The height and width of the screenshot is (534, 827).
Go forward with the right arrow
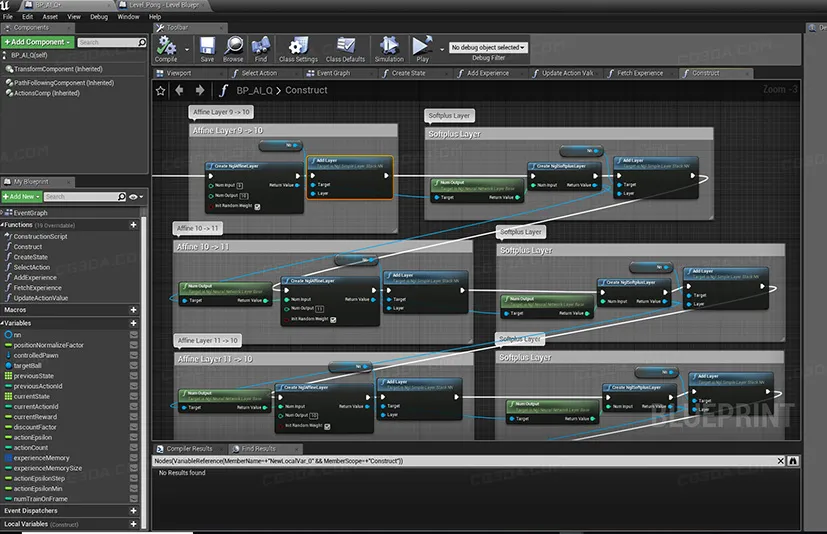pyautogui.click(x=199, y=90)
